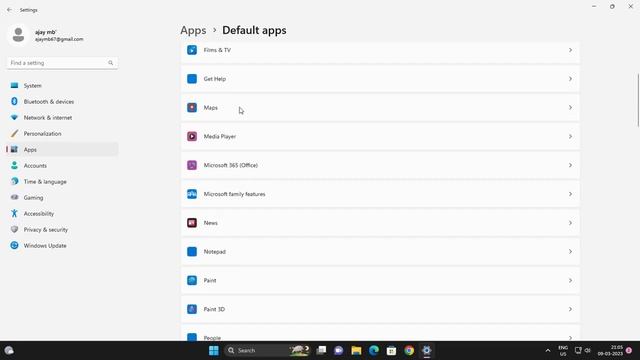Expand the Get Help row chevron
Screen dimensions: 640x360
click(570, 79)
